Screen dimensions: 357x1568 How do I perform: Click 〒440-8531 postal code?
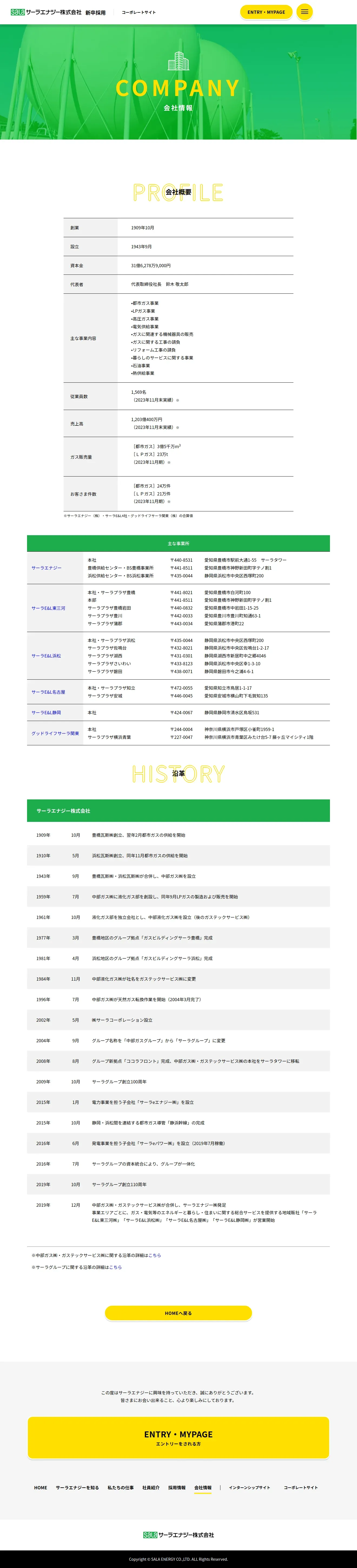point(181,560)
